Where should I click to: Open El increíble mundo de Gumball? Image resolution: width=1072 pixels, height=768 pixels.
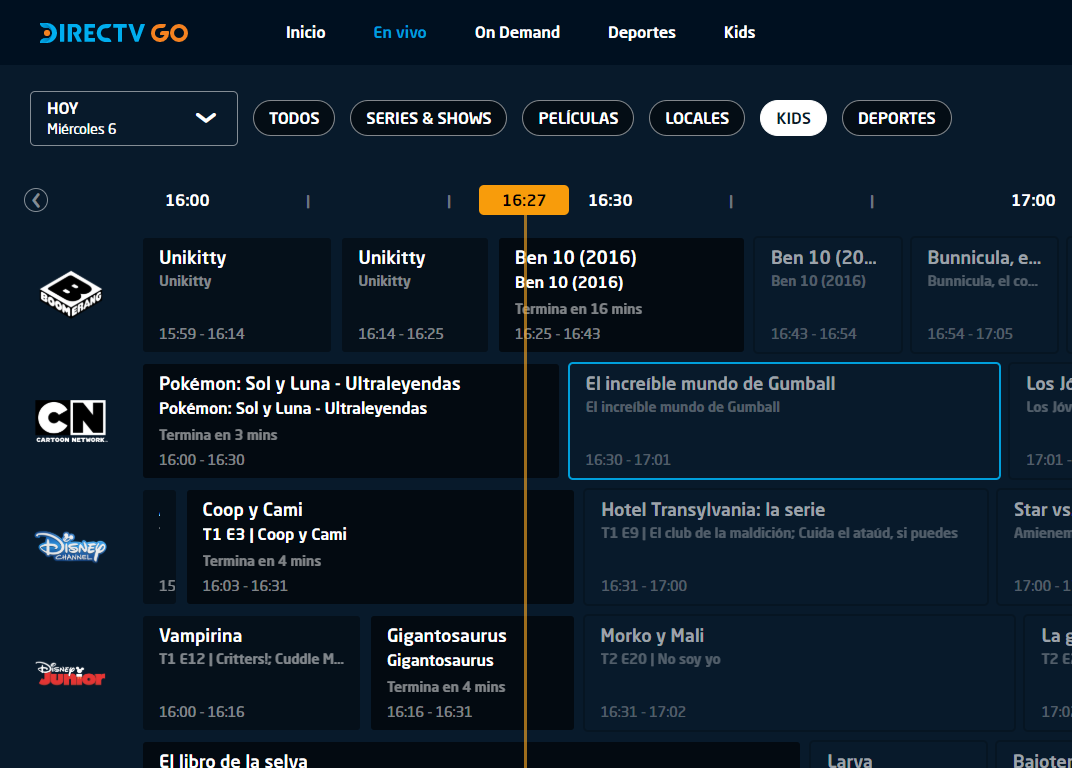coord(785,421)
